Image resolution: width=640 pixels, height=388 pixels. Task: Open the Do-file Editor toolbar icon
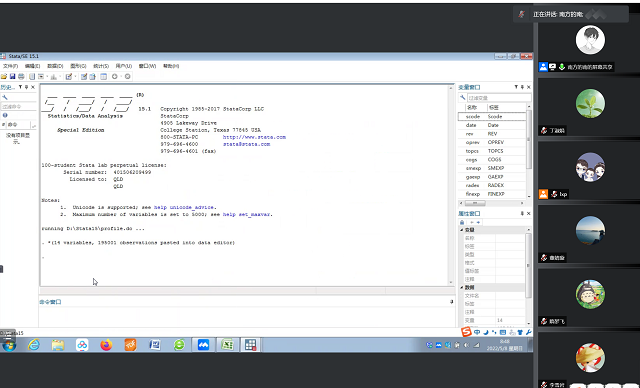(x=69, y=76)
